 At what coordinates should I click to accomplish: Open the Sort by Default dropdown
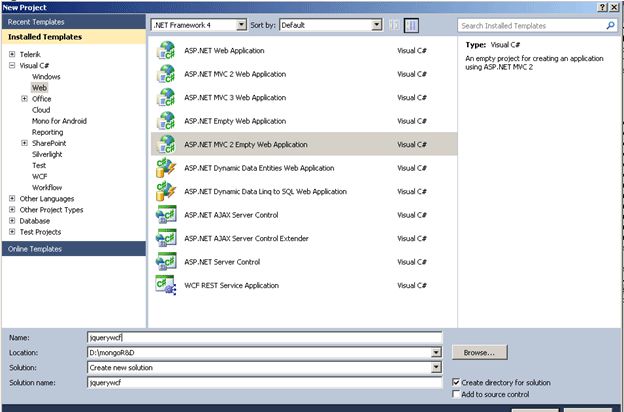(376, 25)
